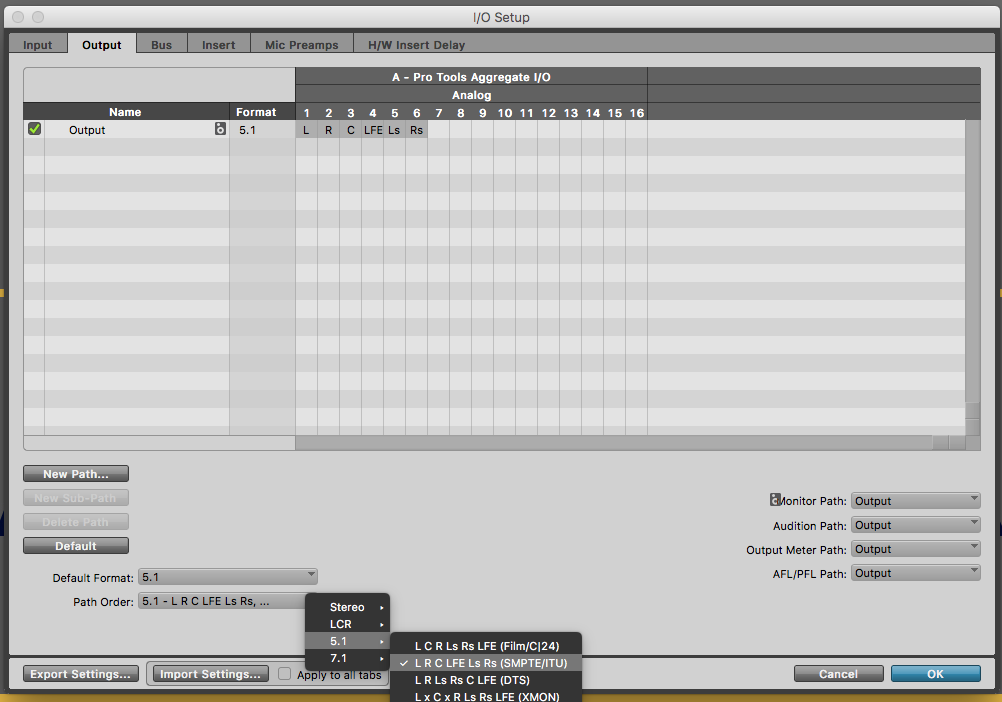This screenshot has width=1002, height=702.
Task: Pick Stereo in the Path Order menu
Action: tap(347, 607)
